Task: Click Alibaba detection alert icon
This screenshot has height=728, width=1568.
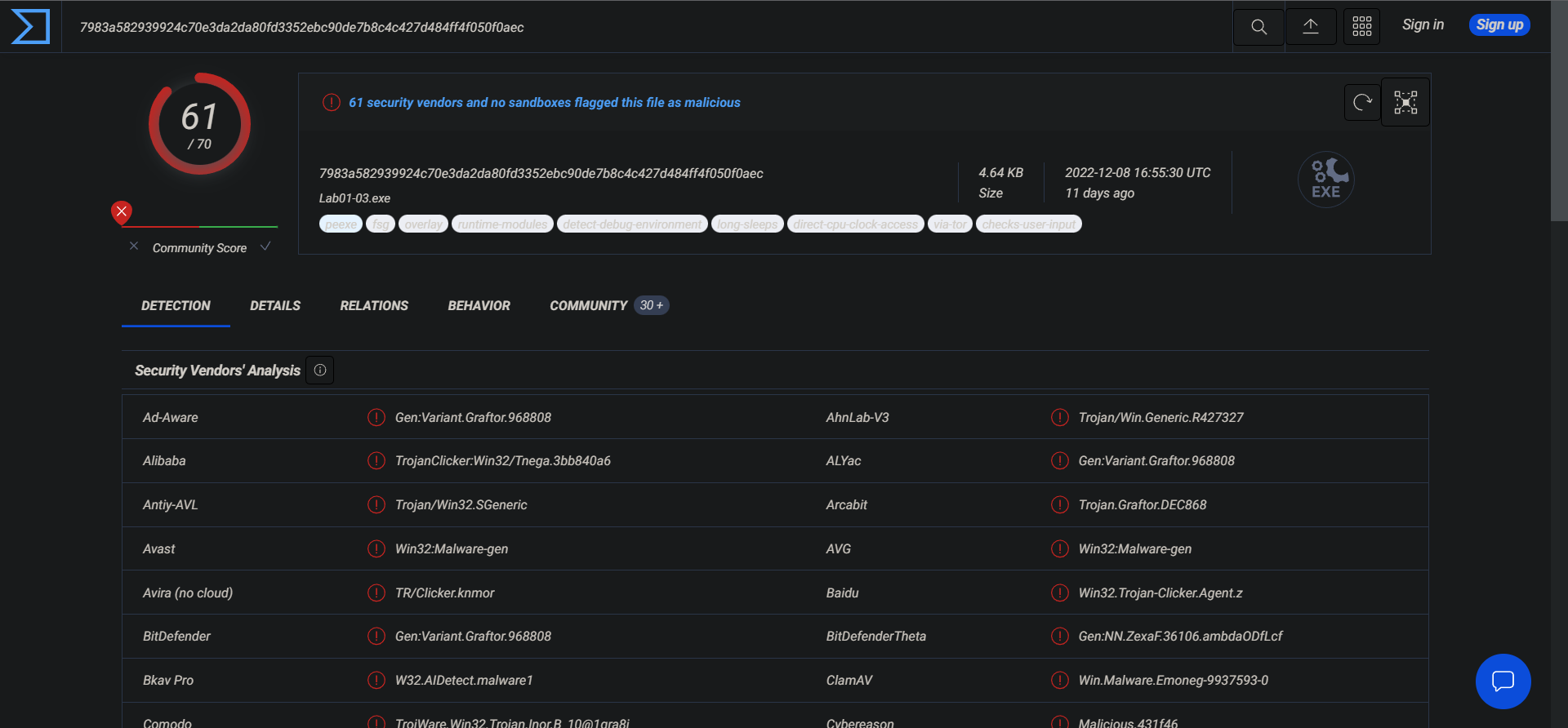Action: pyautogui.click(x=376, y=461)
